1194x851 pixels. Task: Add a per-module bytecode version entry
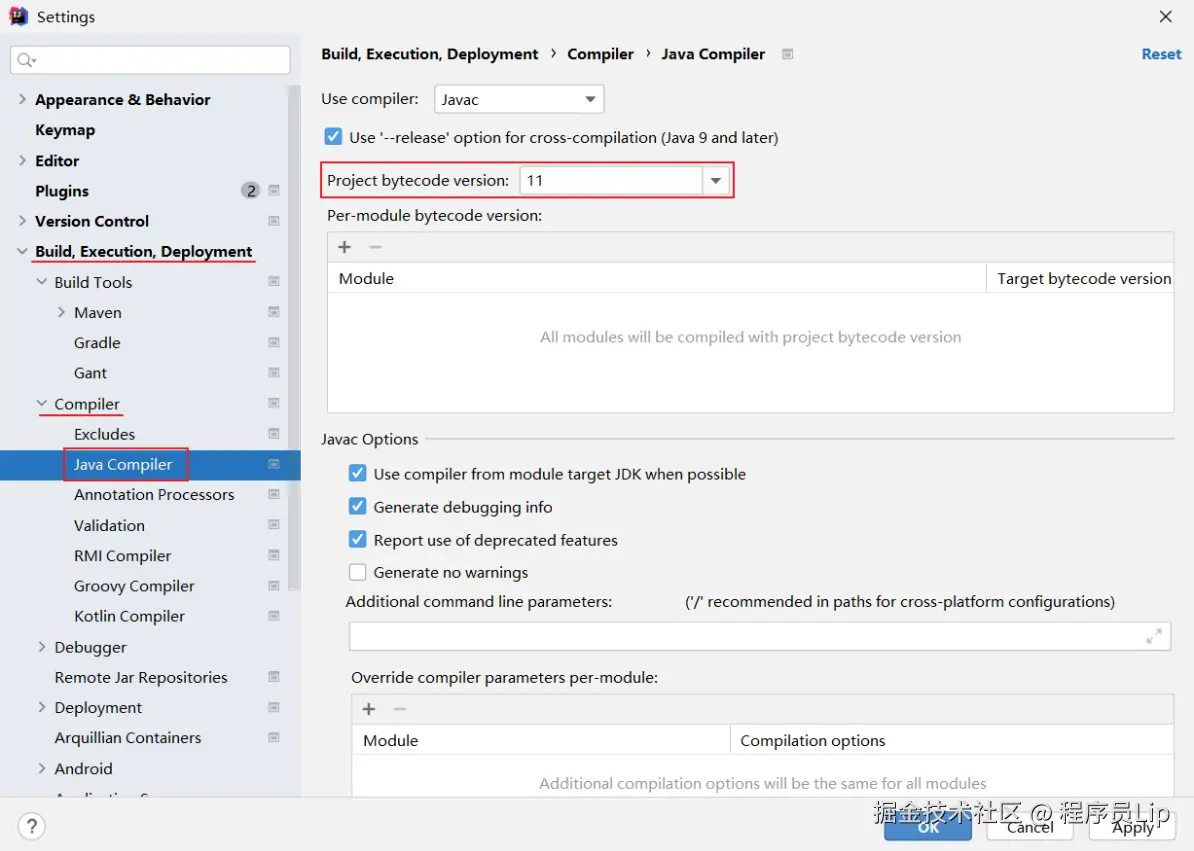pyautogui.click(x=344, y=247)
